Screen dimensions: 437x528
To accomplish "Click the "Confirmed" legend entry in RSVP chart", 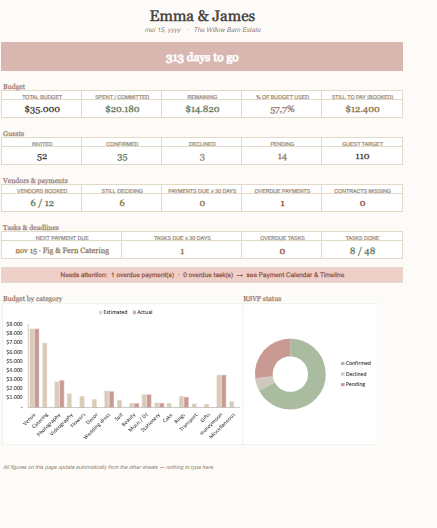I will (x=356, y=363).
